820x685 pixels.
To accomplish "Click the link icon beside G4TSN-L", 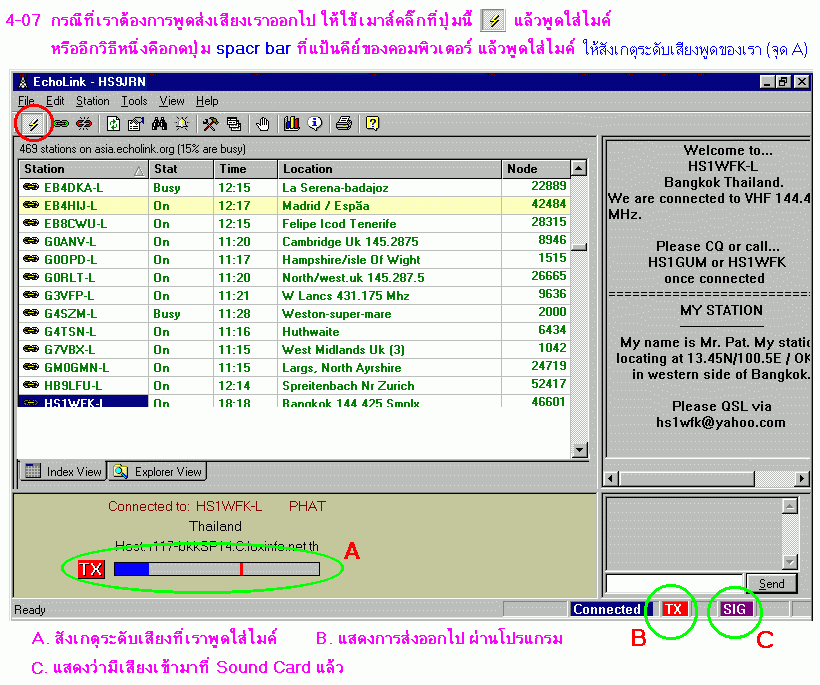I will 31,331.
